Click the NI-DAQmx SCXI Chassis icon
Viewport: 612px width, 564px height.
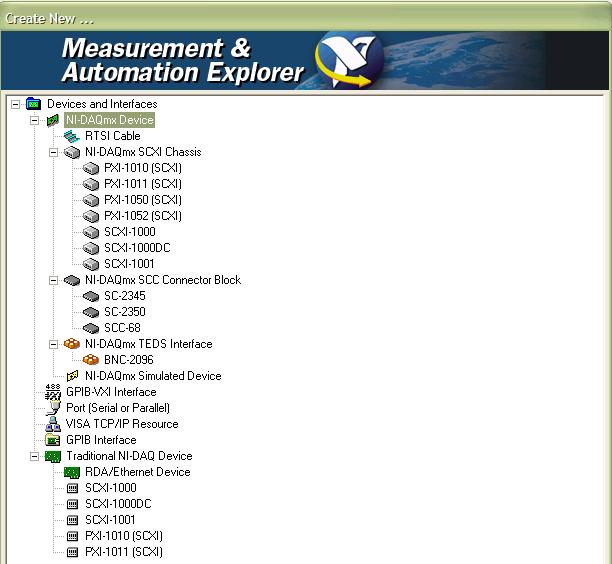(x=72, y=152)
